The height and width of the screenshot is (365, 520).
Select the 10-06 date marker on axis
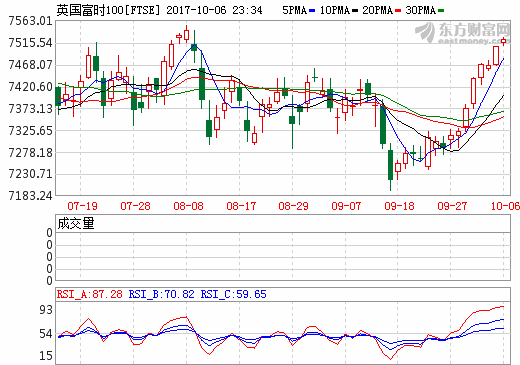tap(505, 206)
